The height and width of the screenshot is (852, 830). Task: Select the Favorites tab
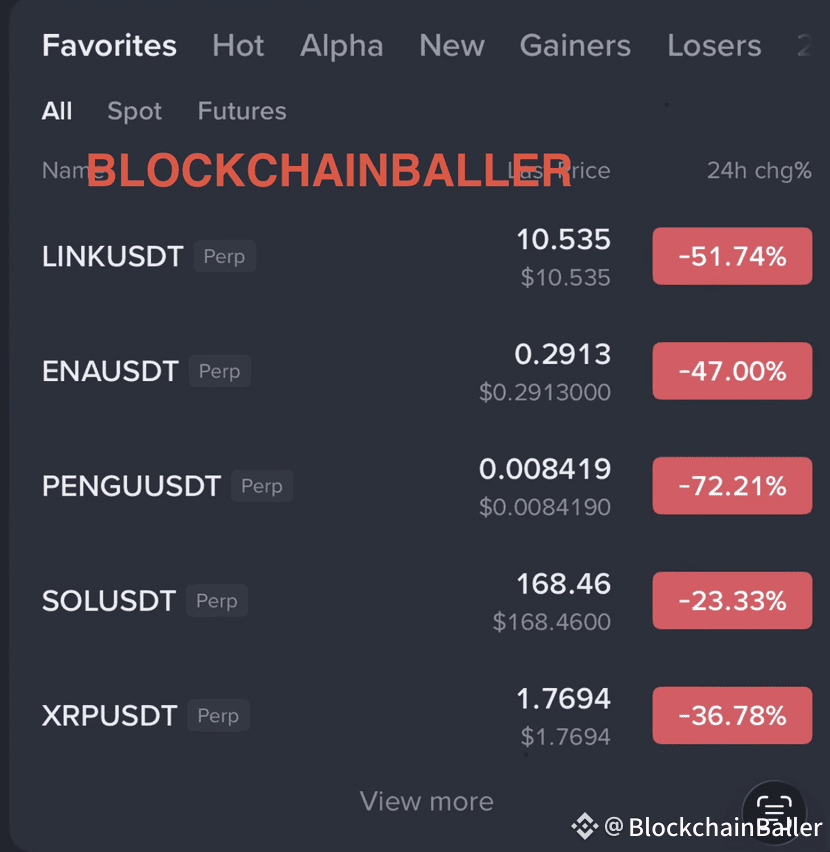pyautogui.click(x=109, y=46)
